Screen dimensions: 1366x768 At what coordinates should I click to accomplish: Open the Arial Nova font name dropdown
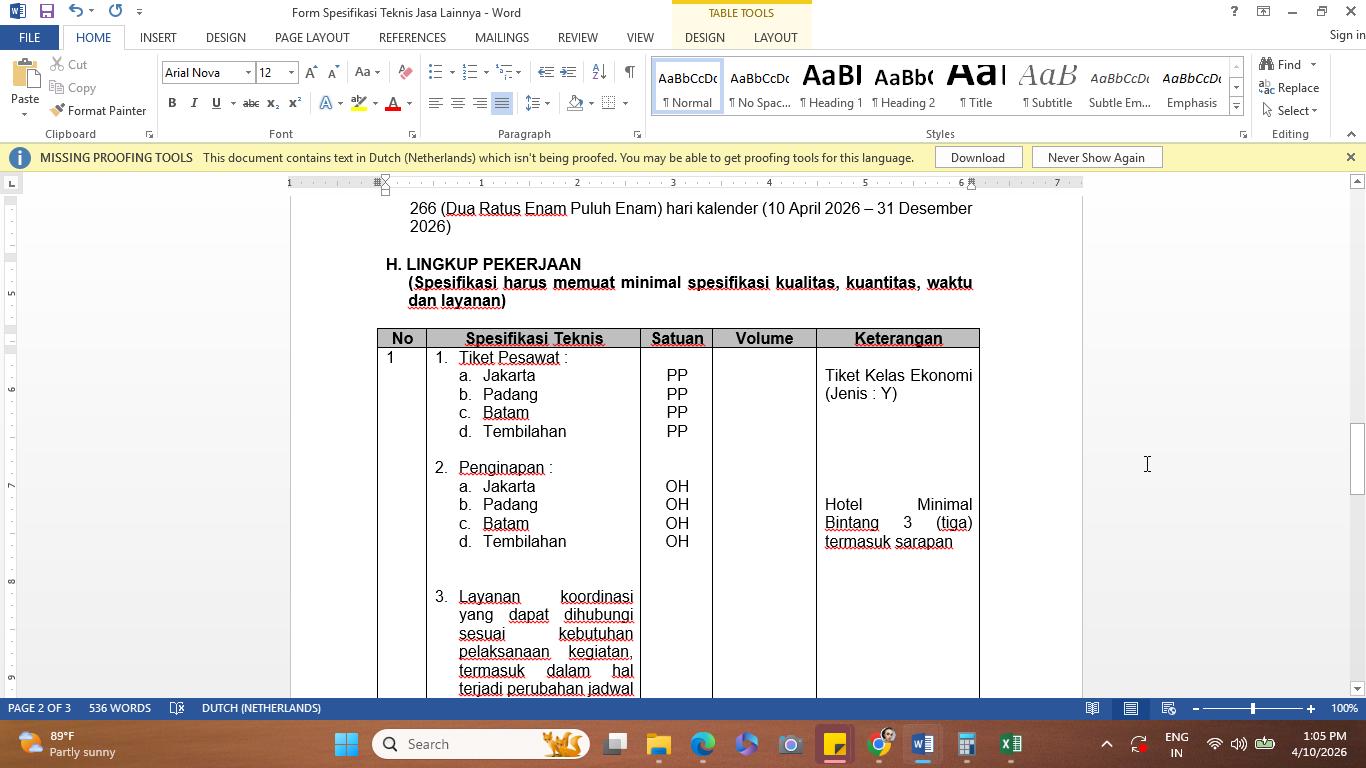tap(248, 73)
